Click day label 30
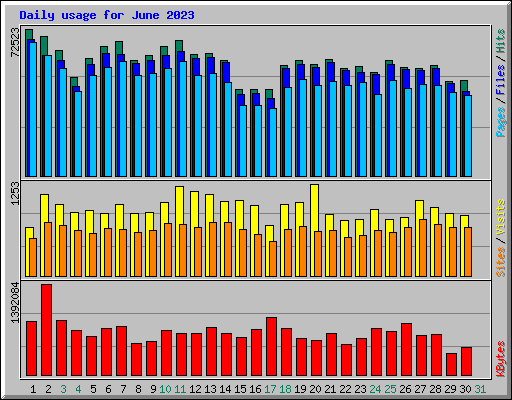Viewport: 512px width, 400px height. 465,389
